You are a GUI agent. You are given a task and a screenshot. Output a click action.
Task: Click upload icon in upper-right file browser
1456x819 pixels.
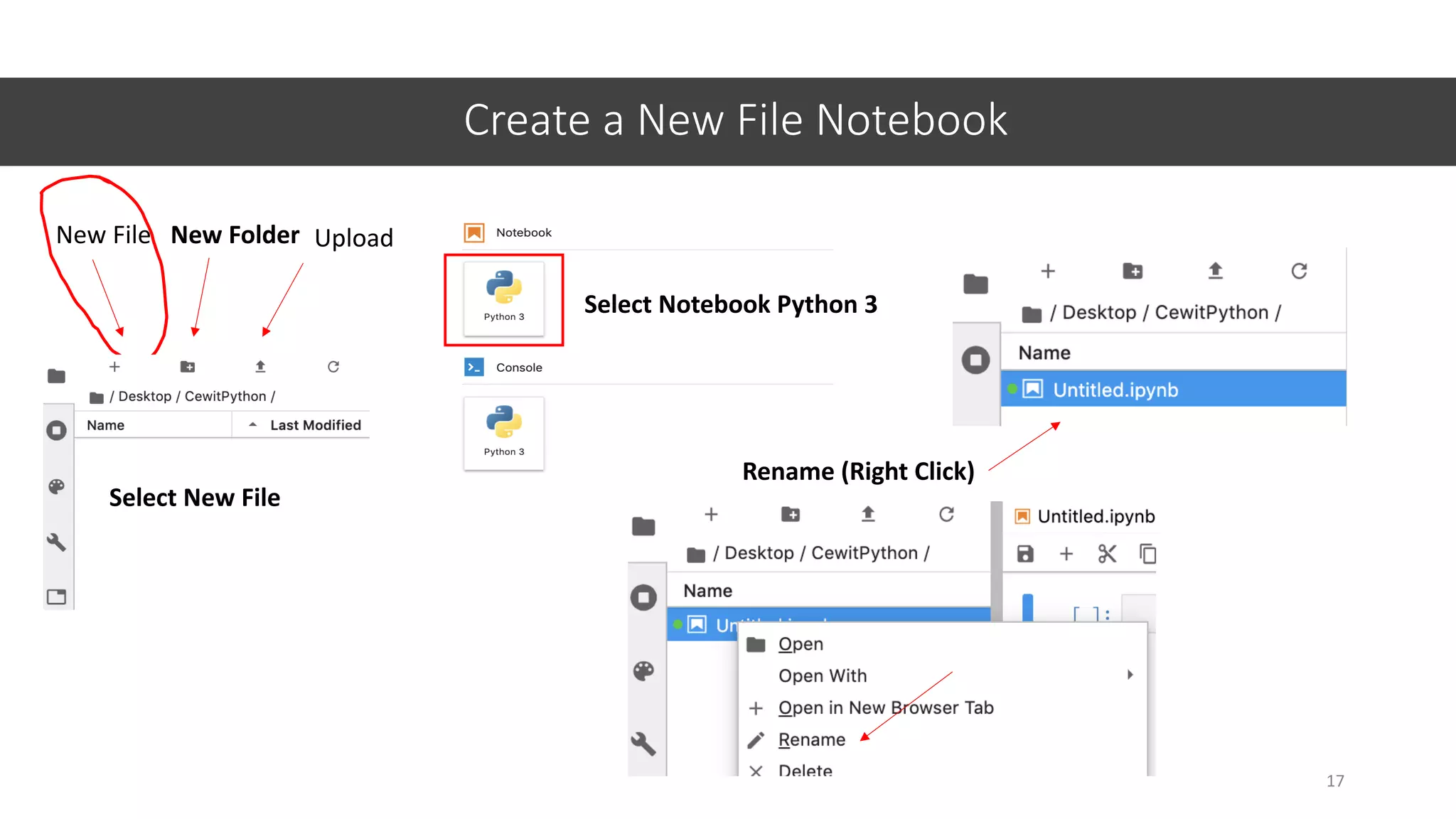(x=1216, y=271)
